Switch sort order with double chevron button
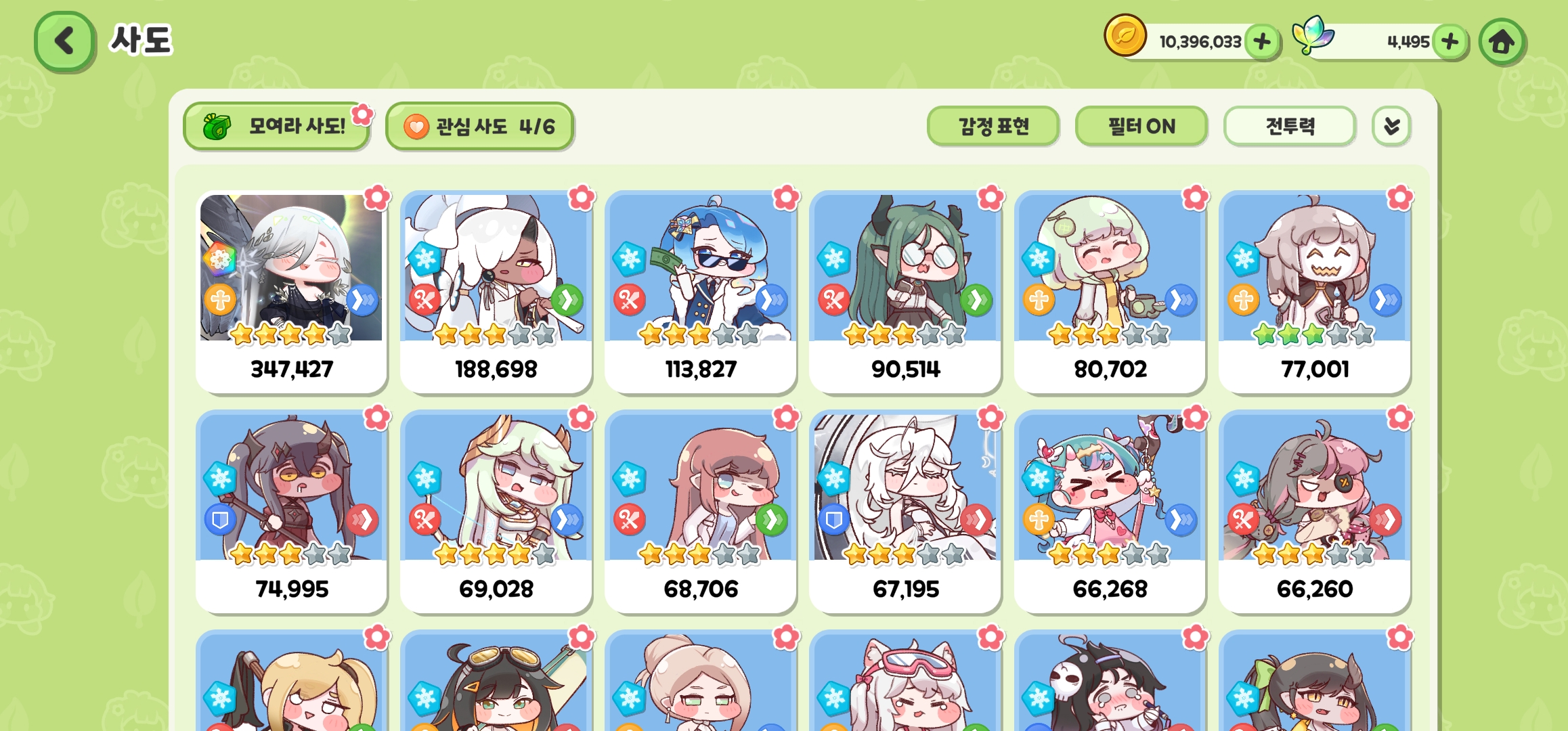 [1392, 126]
